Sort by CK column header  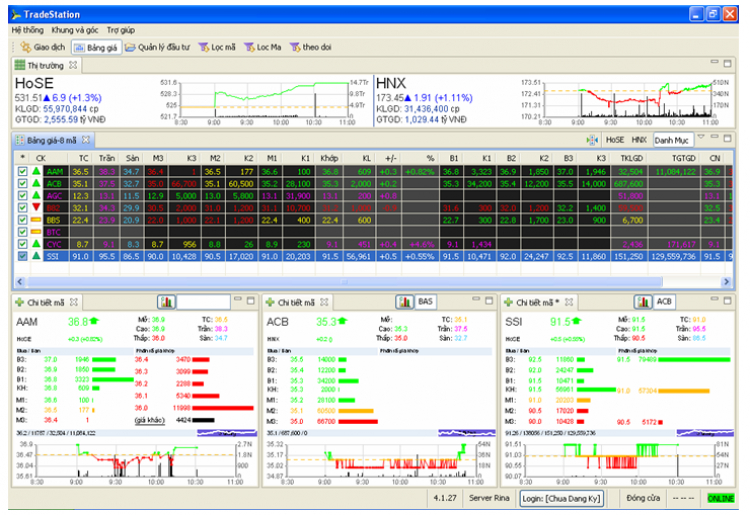[41, 158]
